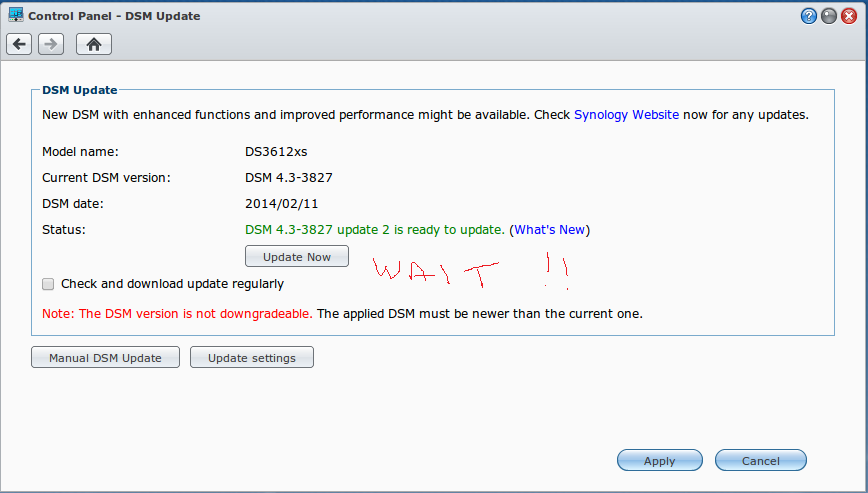Click the green ready-to-update status message

(374, 230)
